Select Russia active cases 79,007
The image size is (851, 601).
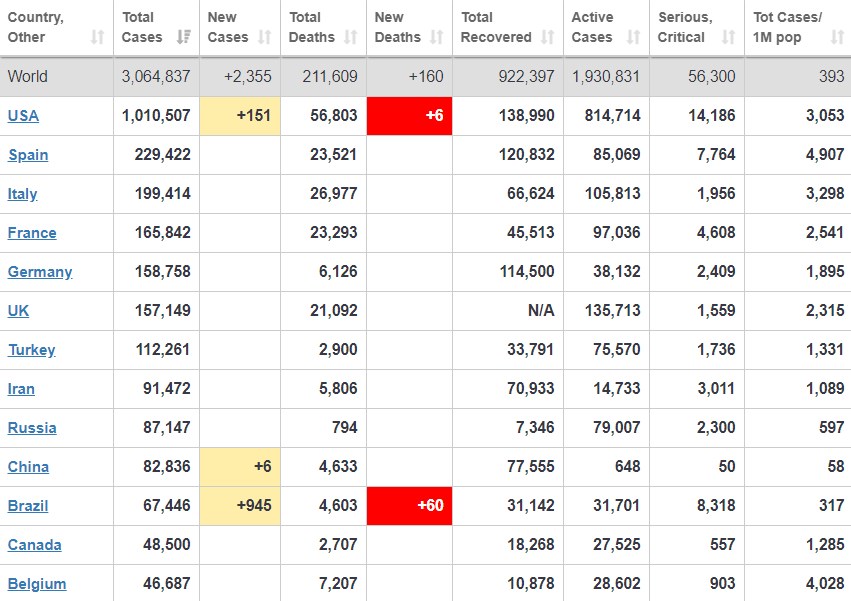(617, 428)
